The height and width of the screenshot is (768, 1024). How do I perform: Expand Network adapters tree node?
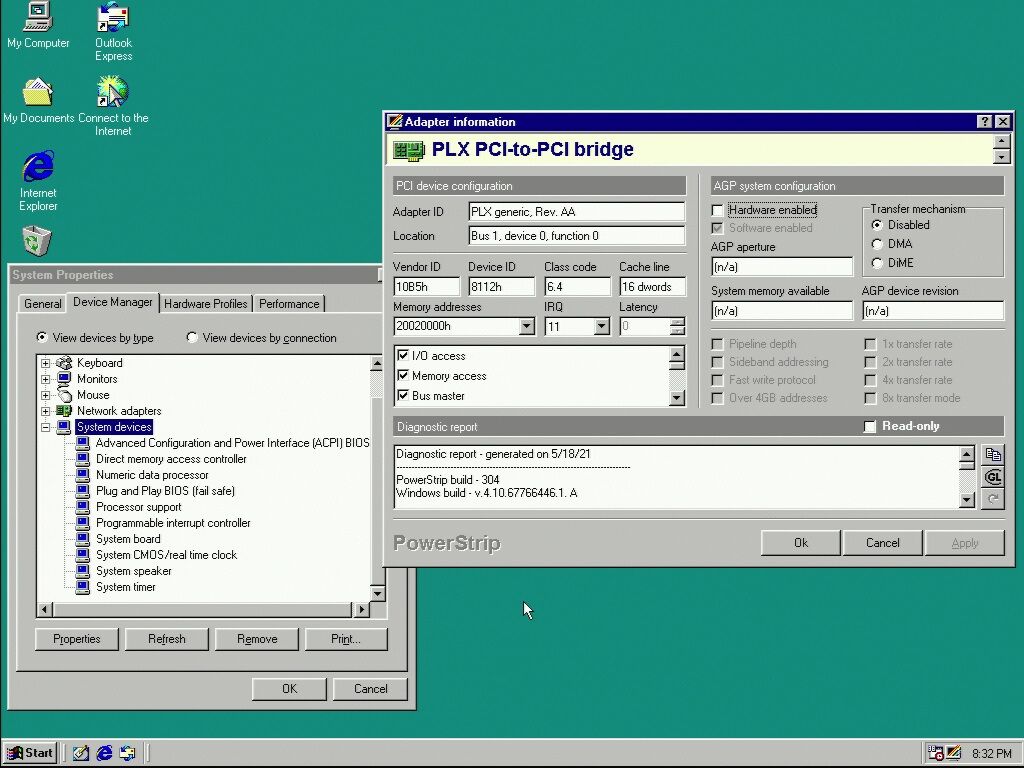coord(45,411)
